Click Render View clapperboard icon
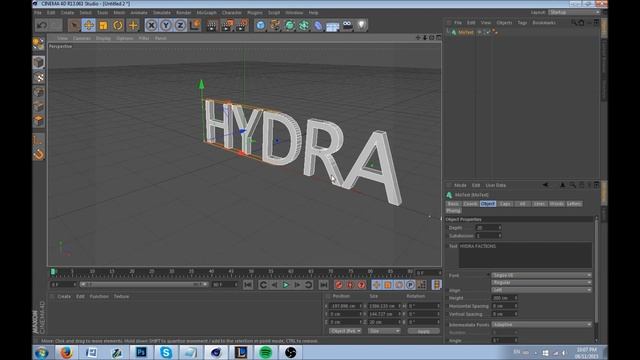The width and height of the screenshot is (640, 360). pos(212,25)
